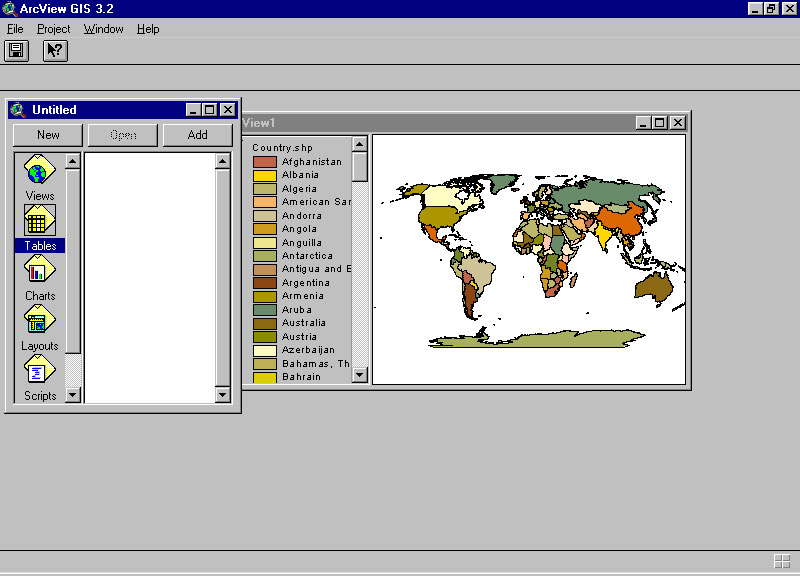The image size is (800, 576).
Task: Select the Scripts icon
Action: pos(40,371)
